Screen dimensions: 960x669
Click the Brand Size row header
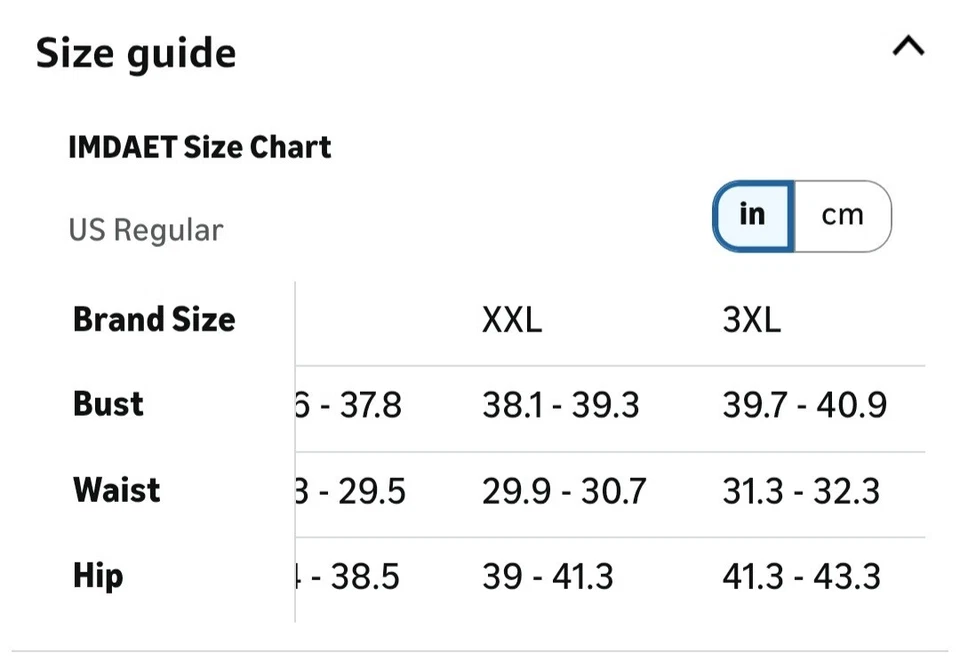tap(154, 320)
